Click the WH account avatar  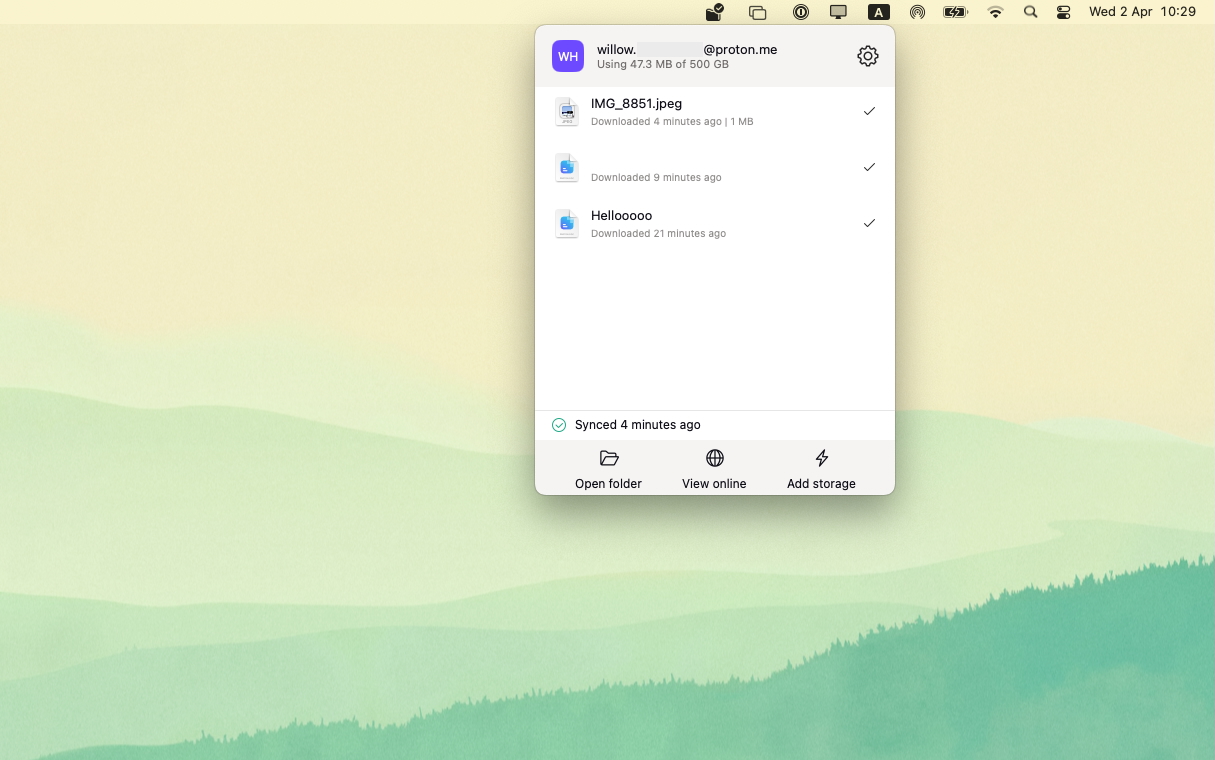568,56
